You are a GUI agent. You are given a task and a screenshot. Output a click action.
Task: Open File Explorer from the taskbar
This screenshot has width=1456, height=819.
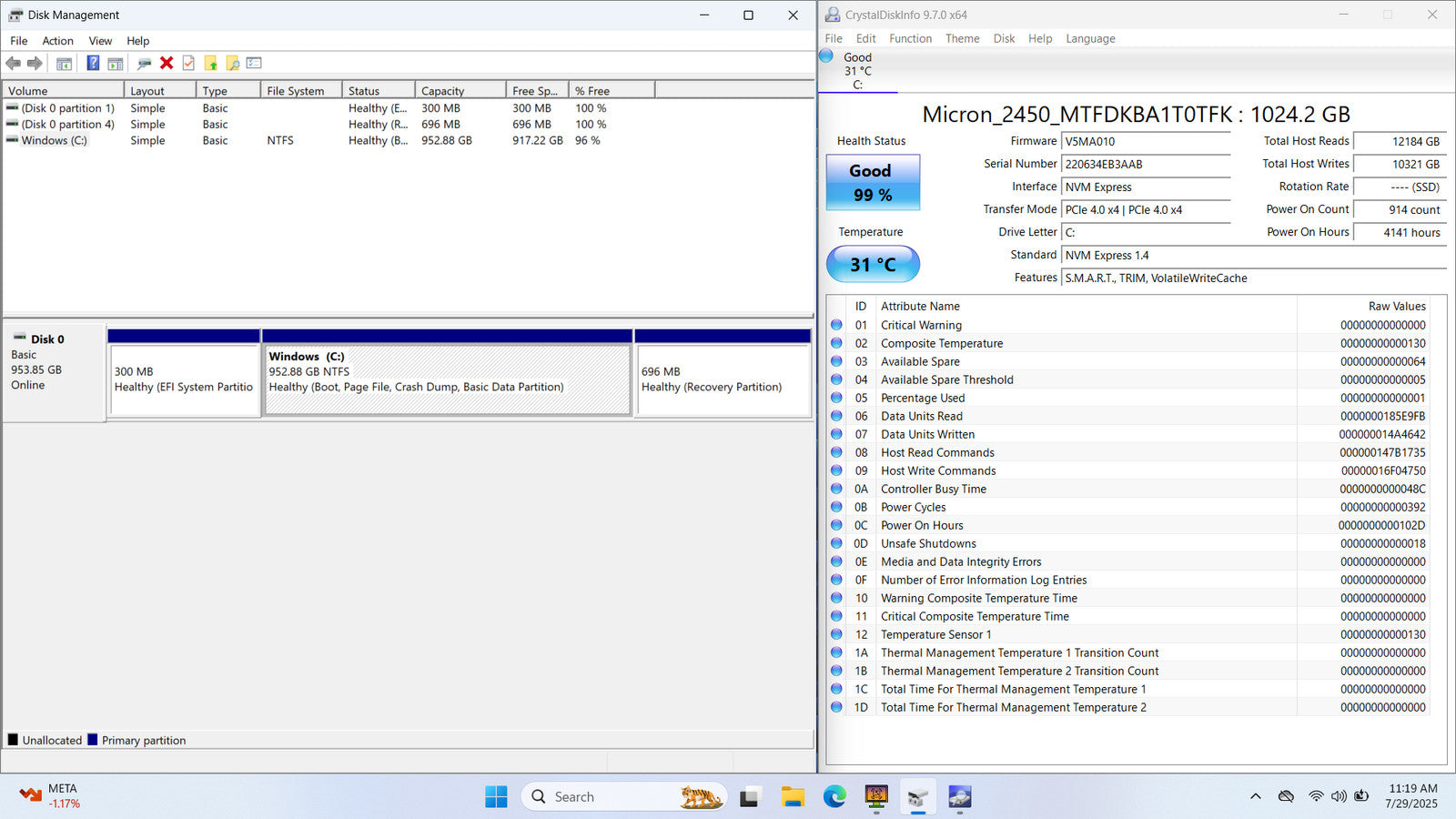click(793, 797)
